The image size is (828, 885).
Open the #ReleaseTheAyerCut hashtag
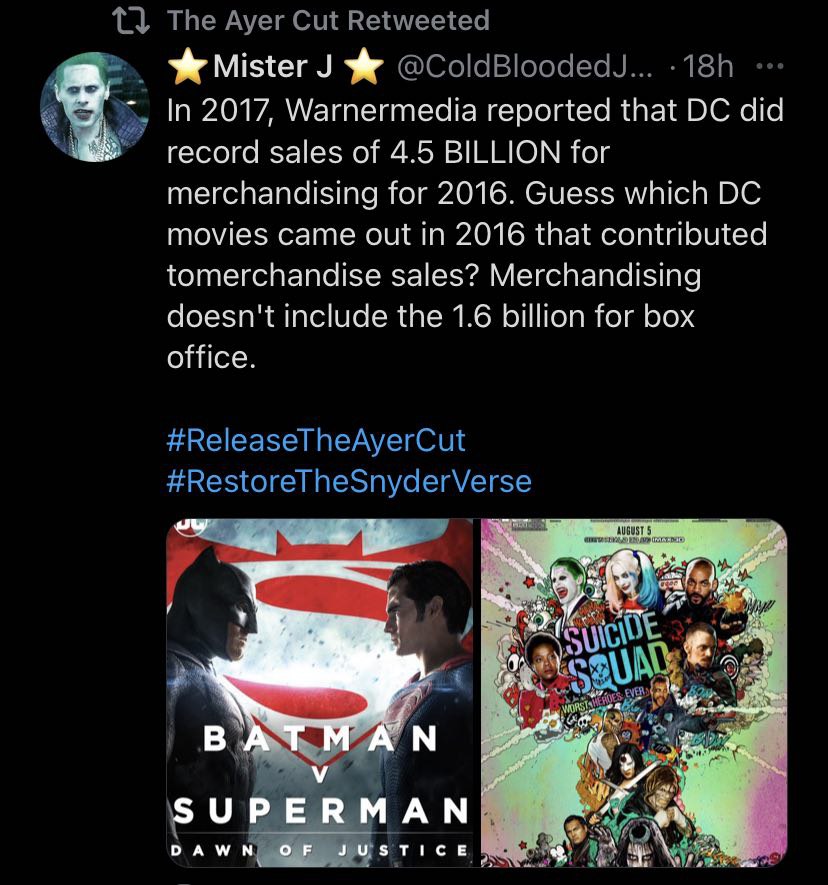coord(316,440)
